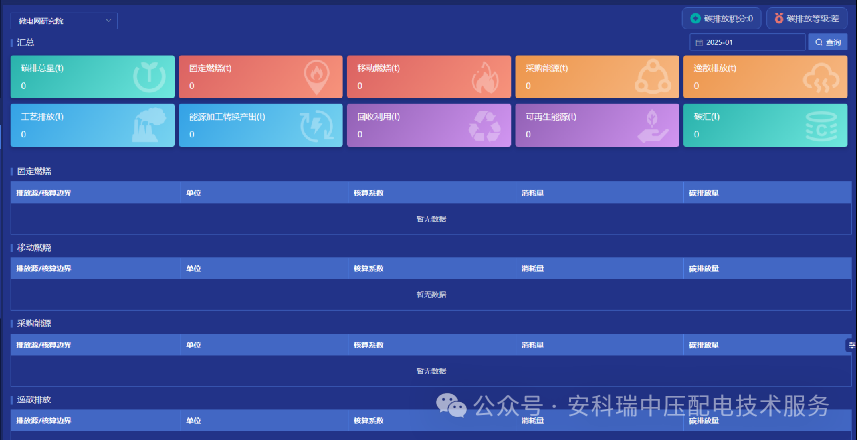Click the top button with teal icon
Image resolution: width=857 pixels, height=440 pixels.
[722, 18]
